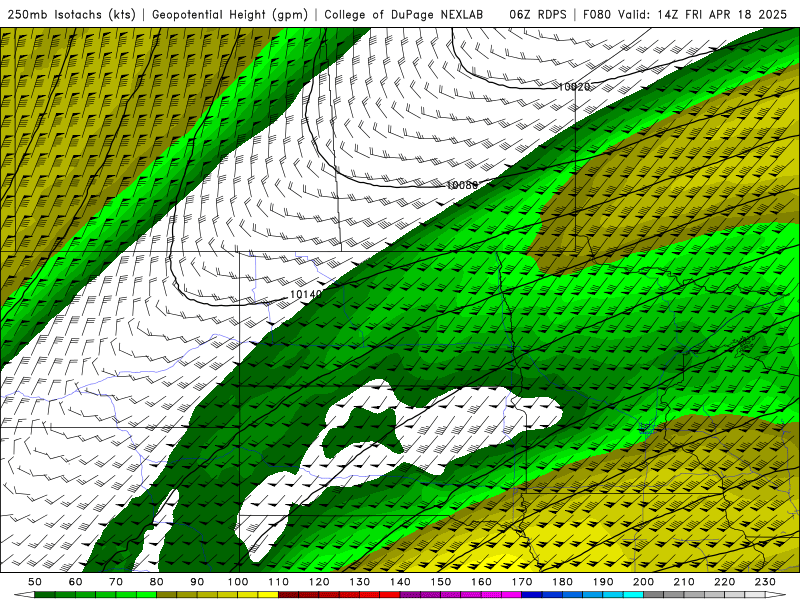The image size is (800, 600).
Task: Click the 50 value on the color scale
Action: (x=35, y=582)
